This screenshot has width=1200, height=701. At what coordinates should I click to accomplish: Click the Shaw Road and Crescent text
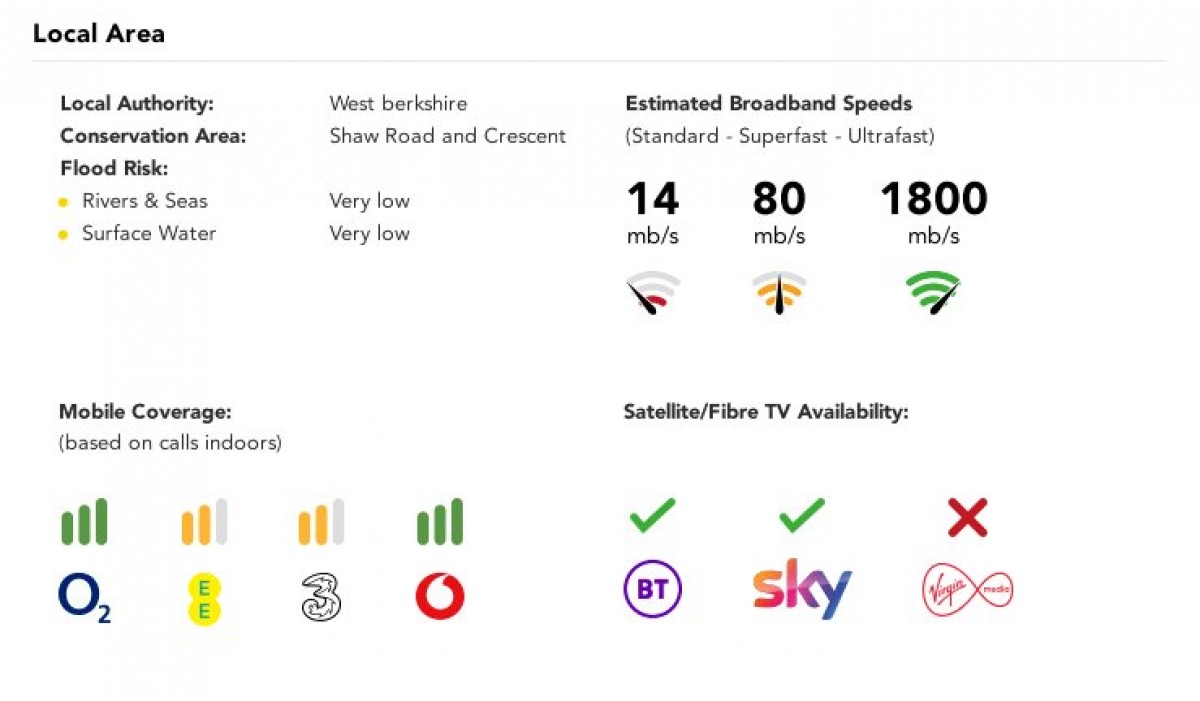[x=448, y=136]
